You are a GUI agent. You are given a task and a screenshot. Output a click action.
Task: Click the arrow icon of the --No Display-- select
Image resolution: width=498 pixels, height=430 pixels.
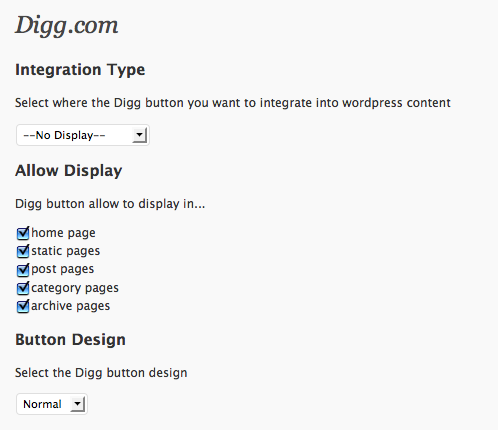[139, 135]
